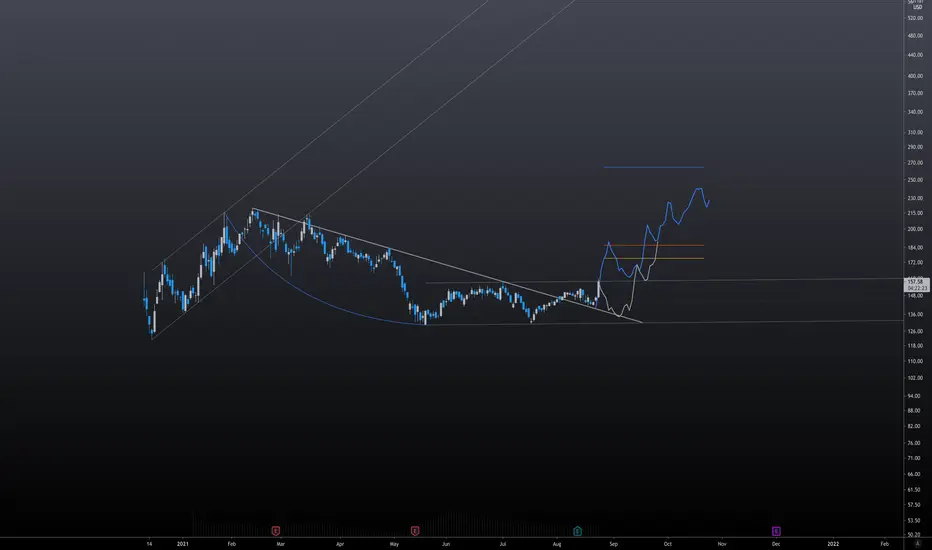Click the 2022 label on time axis
Image resolution: width=932 pixels, height=550 pixels.
coord(833,543)
